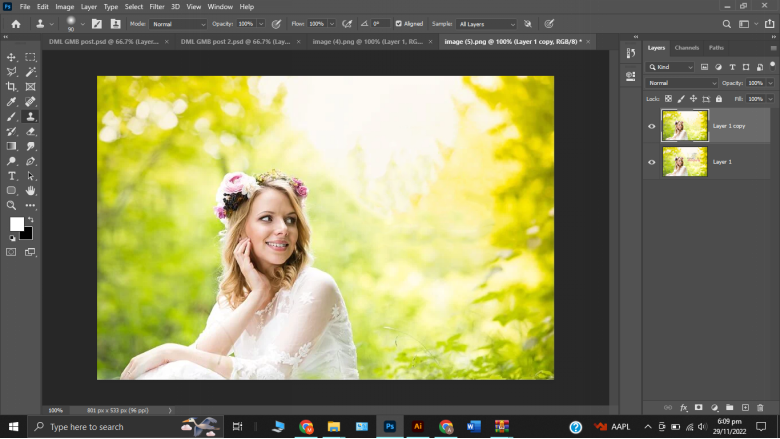Open the painting Mode dropdown

(x=178, y=24)
